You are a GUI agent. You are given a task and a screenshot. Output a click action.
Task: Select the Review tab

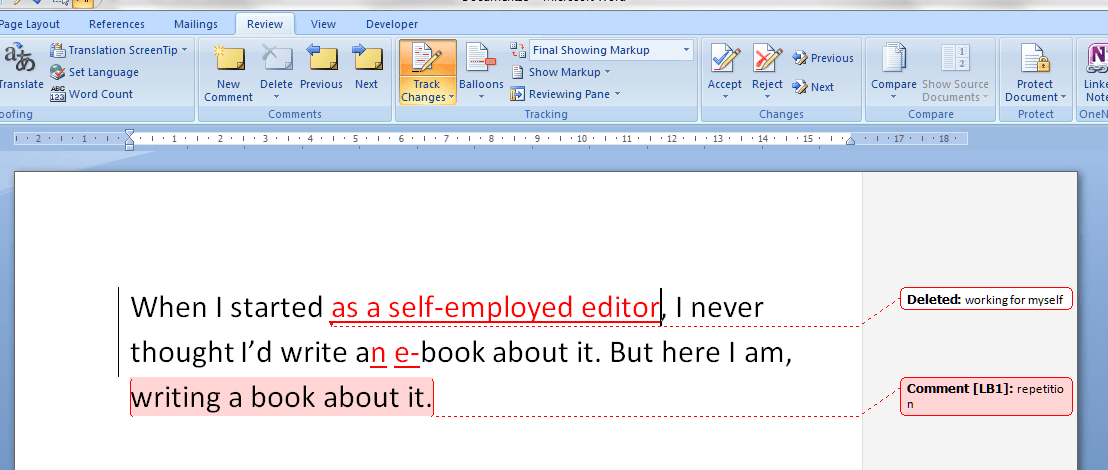(x=265, y=24)
